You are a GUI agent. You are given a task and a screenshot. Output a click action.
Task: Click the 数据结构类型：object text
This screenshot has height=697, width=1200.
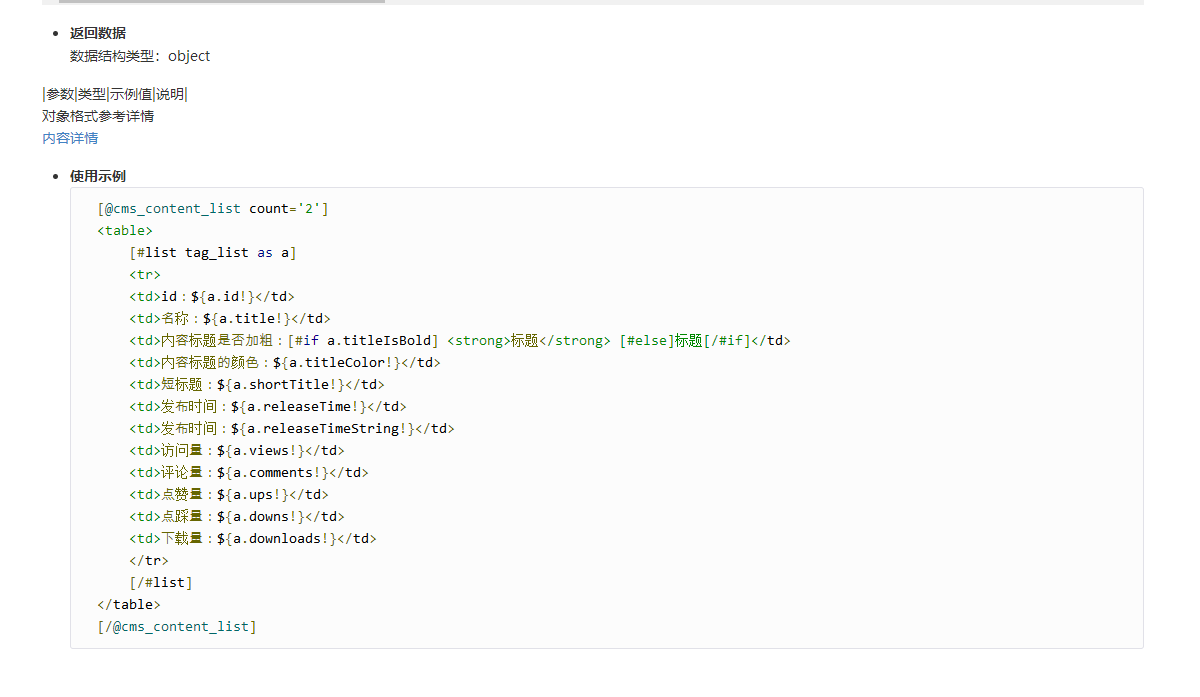[x=140, y=56]
